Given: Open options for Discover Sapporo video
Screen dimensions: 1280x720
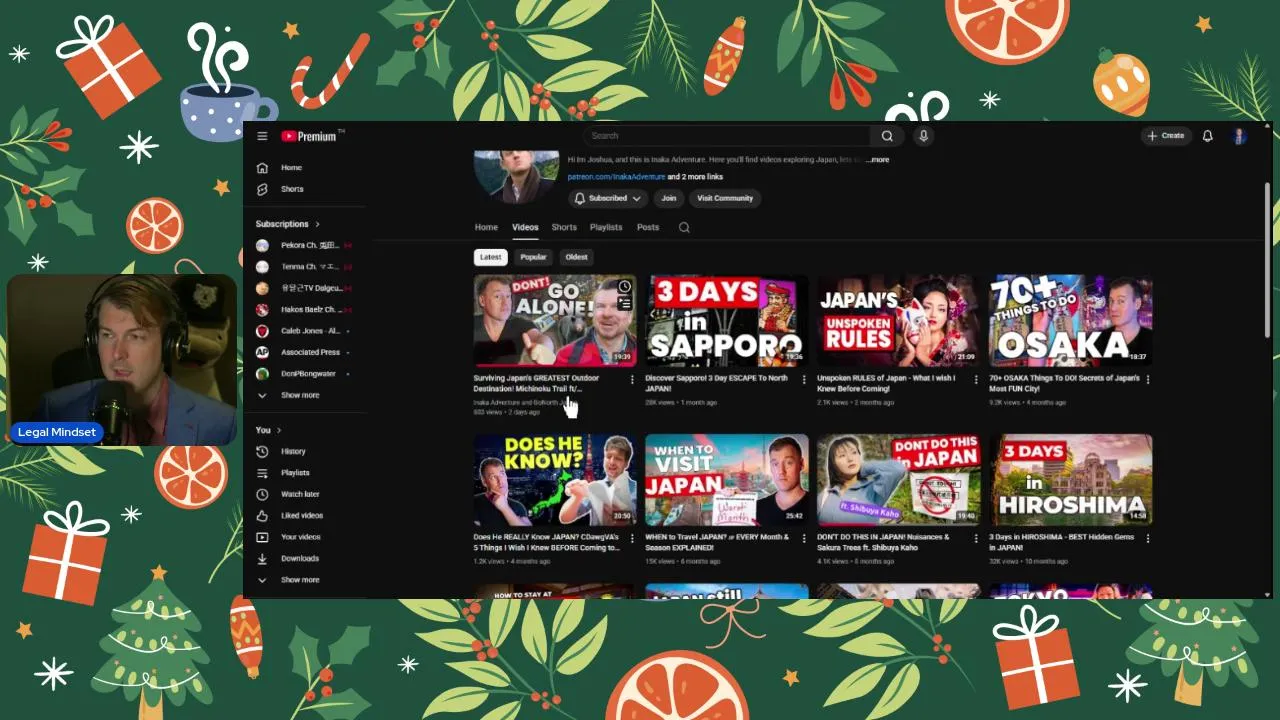Looking at the screenshot, I should [x=804, y=380].
